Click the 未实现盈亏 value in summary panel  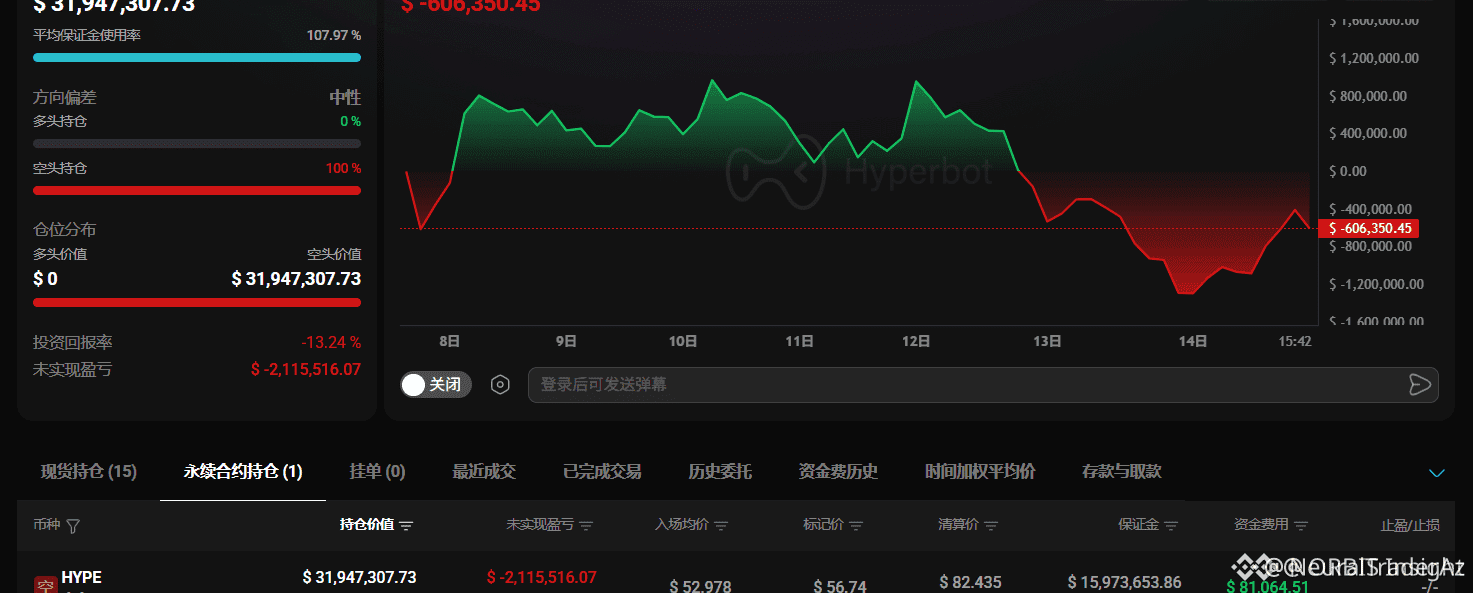[x=306, y=370]
